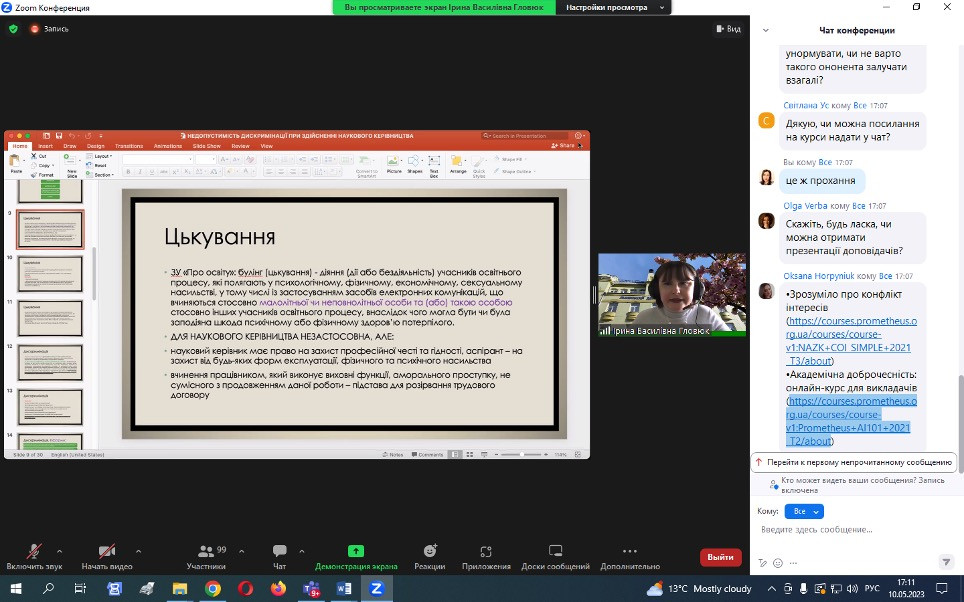Click the green encryption shield icon
The image size is (964, 602).
pos(13,29)
